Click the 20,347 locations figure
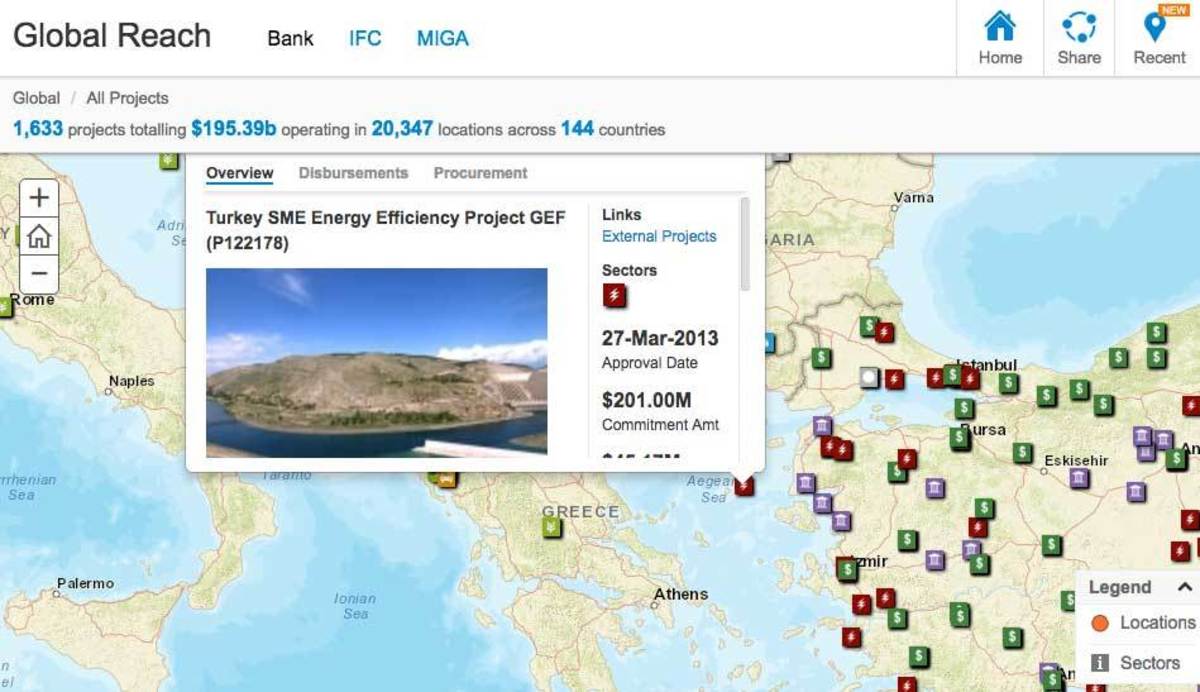Screen dimensions: 1200x692 (402, 129)
